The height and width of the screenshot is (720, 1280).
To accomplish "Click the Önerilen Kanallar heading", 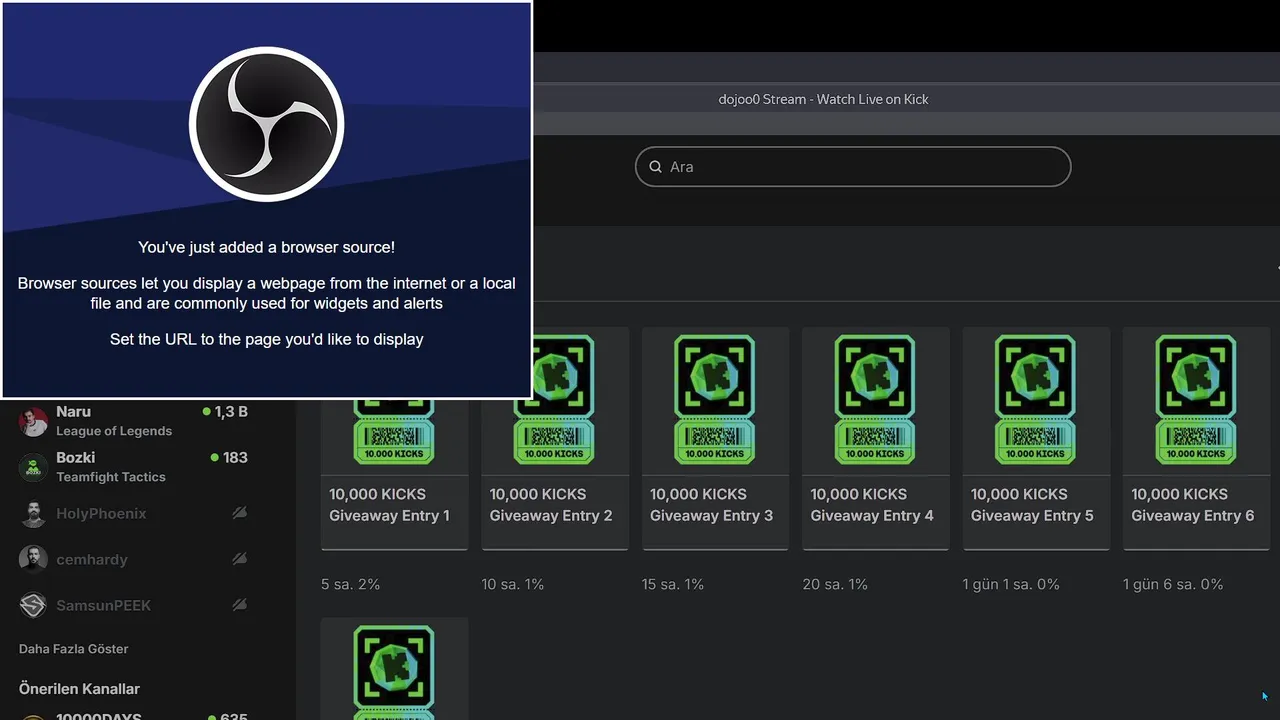I will click(79, 689).
